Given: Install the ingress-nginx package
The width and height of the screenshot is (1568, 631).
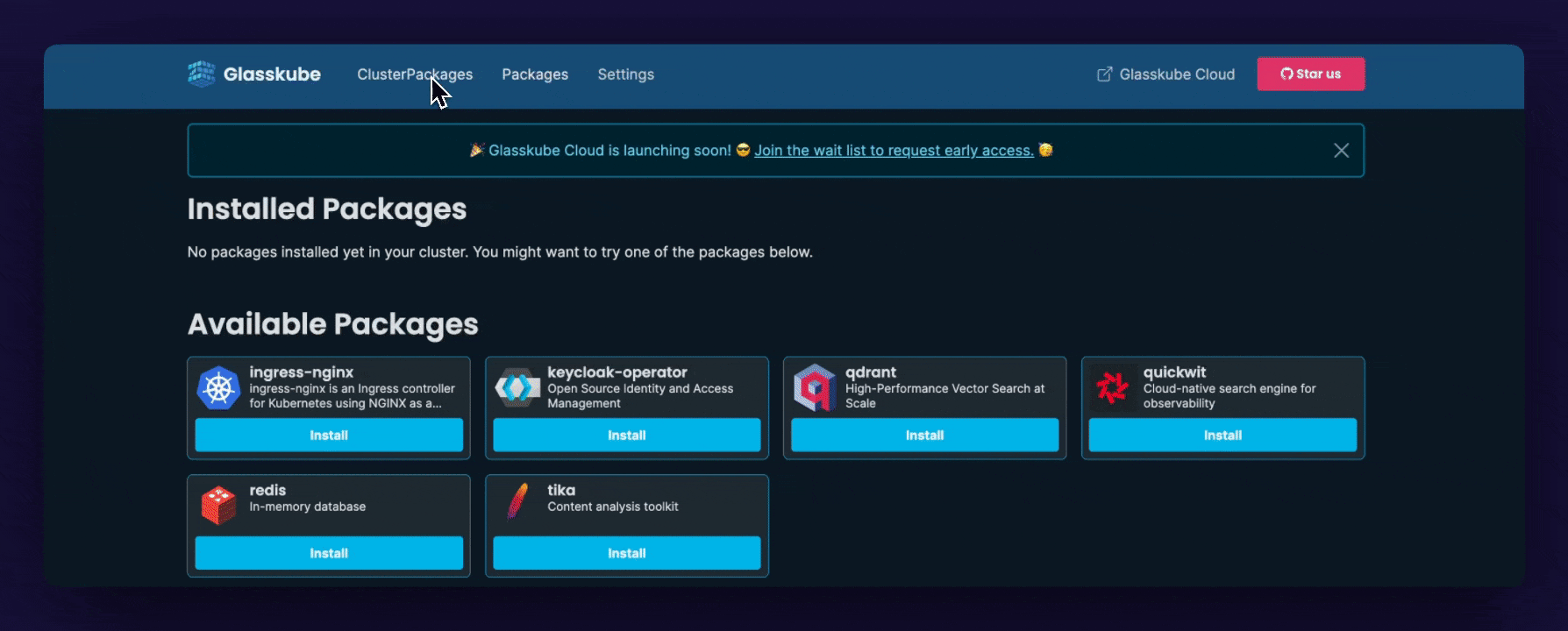Looking at the screenshot, I should pyautogui.click(x=329, y=435).
